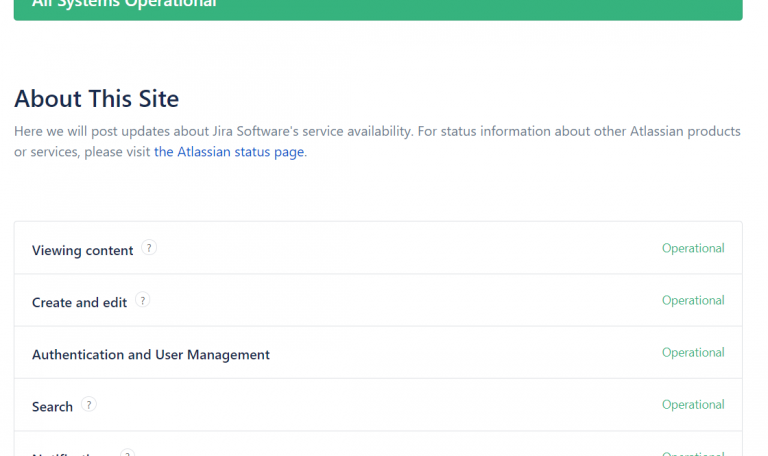Select the Create and edit component label

(x=79, y=302)
